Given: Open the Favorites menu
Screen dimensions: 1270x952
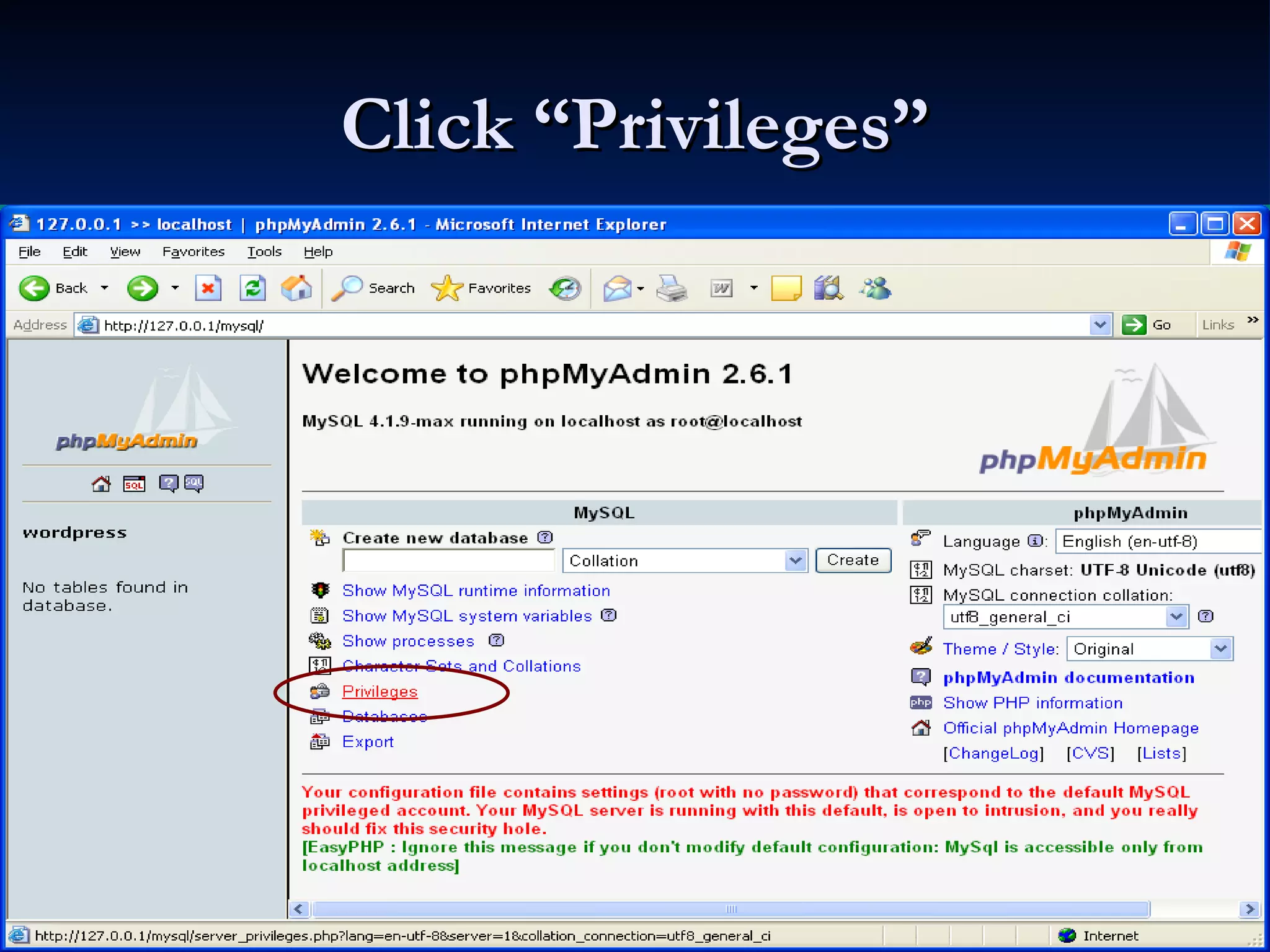Looking at the screenshot, I should tap(193, 252).
